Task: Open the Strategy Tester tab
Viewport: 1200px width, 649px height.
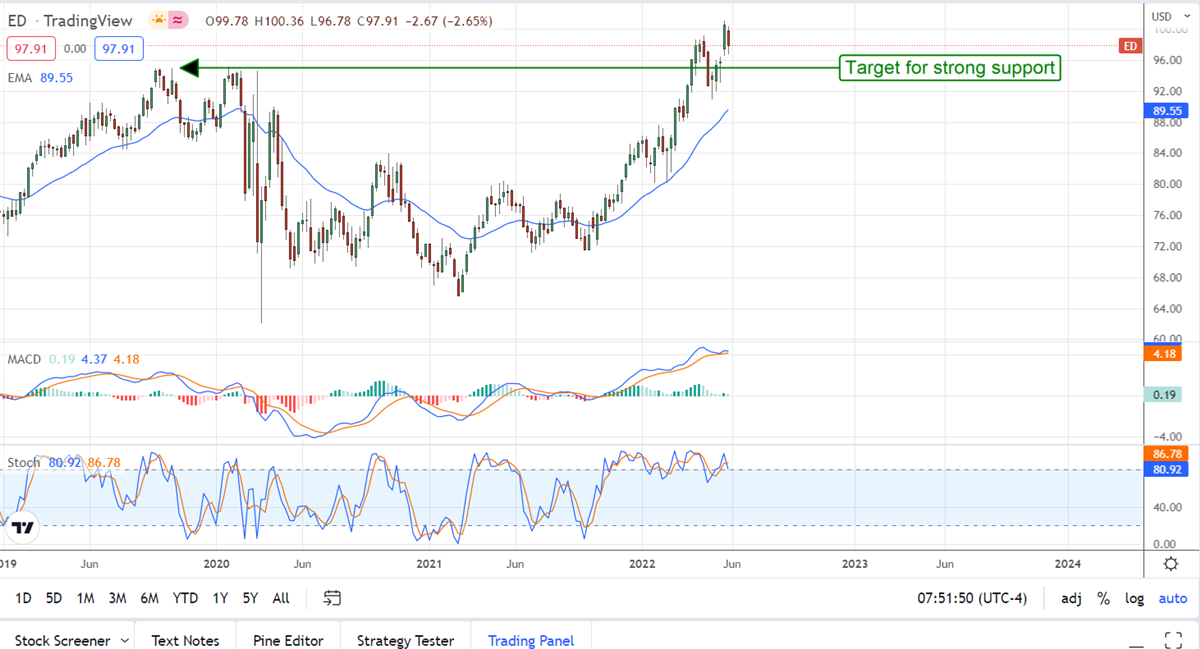Action: click(x=405, y=640)
